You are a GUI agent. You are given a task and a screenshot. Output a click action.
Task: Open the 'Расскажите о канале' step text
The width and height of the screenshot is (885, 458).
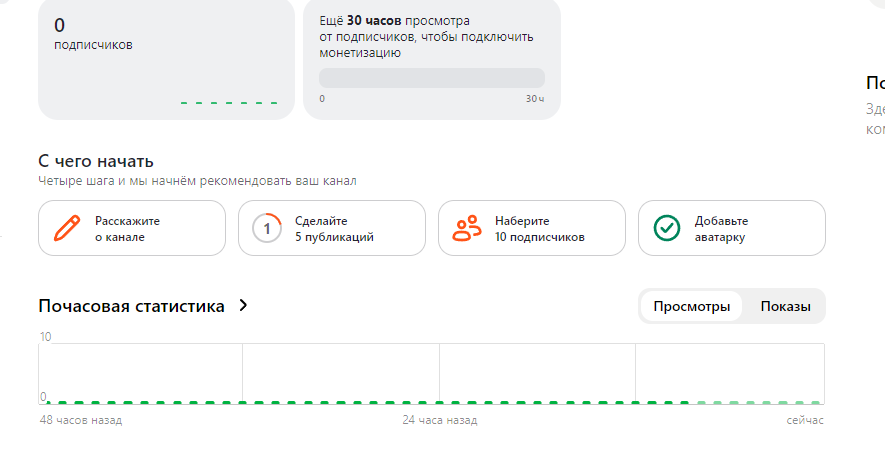(127, 229)
